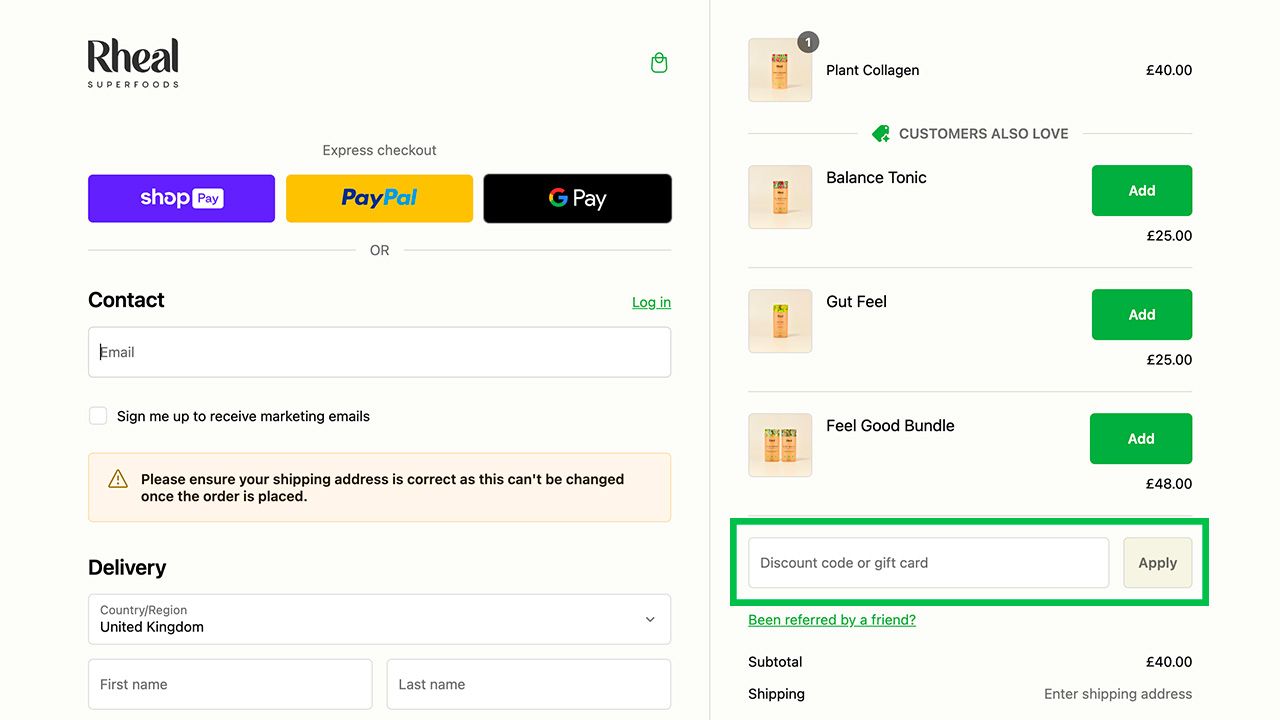This screenshot has width=1280, height=720.
Task: Click the Subtotal label
Action: [x=775, y=662]
